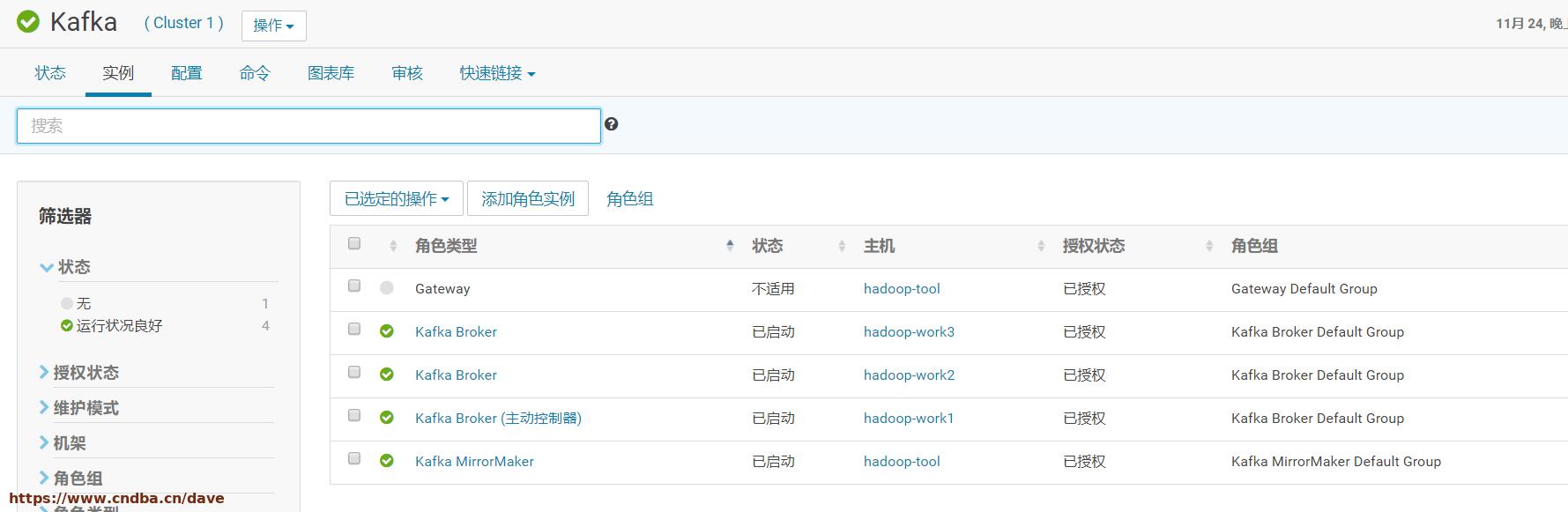Click the green Kafka service health icon
The height and width of the screenshot is (512, 1568).
click(28, 22)
